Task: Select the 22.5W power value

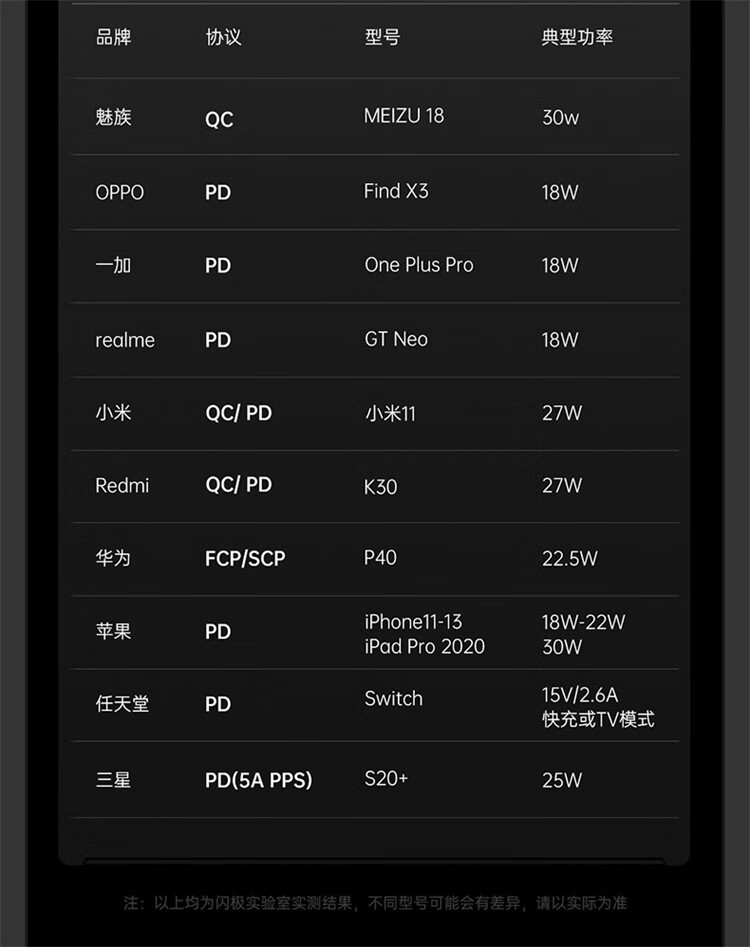Action: click(x=569, y=559)
